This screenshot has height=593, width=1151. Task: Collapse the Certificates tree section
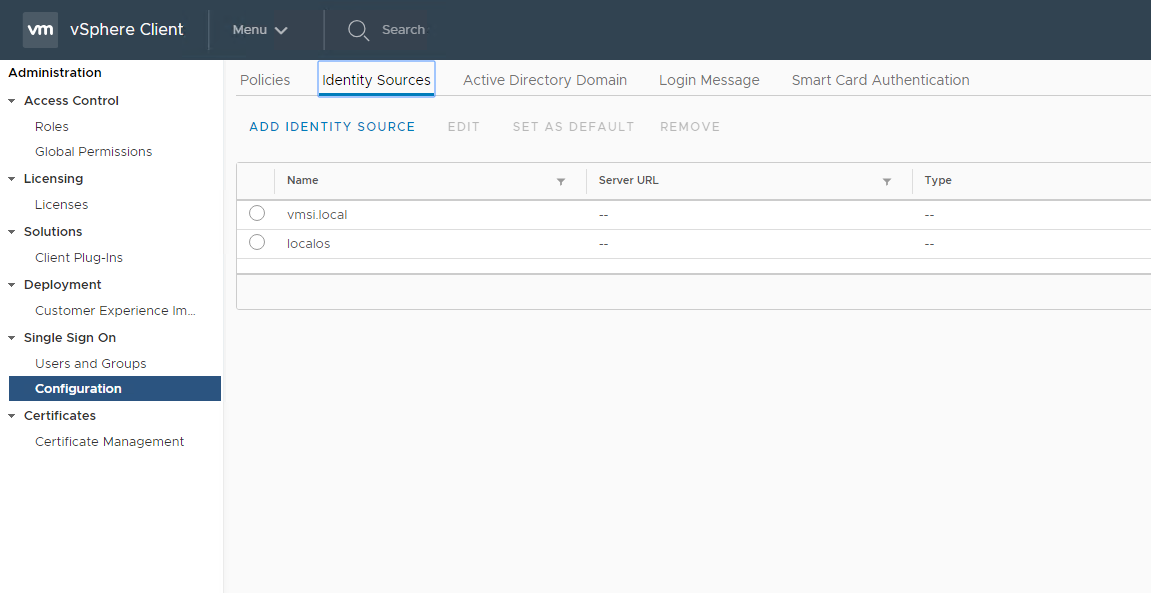pyautogui.click(x=12, y=416)
